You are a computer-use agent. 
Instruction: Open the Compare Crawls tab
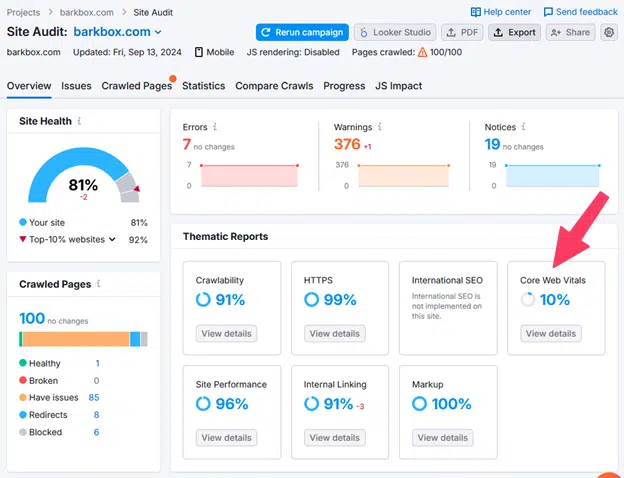tap(274, 86)
